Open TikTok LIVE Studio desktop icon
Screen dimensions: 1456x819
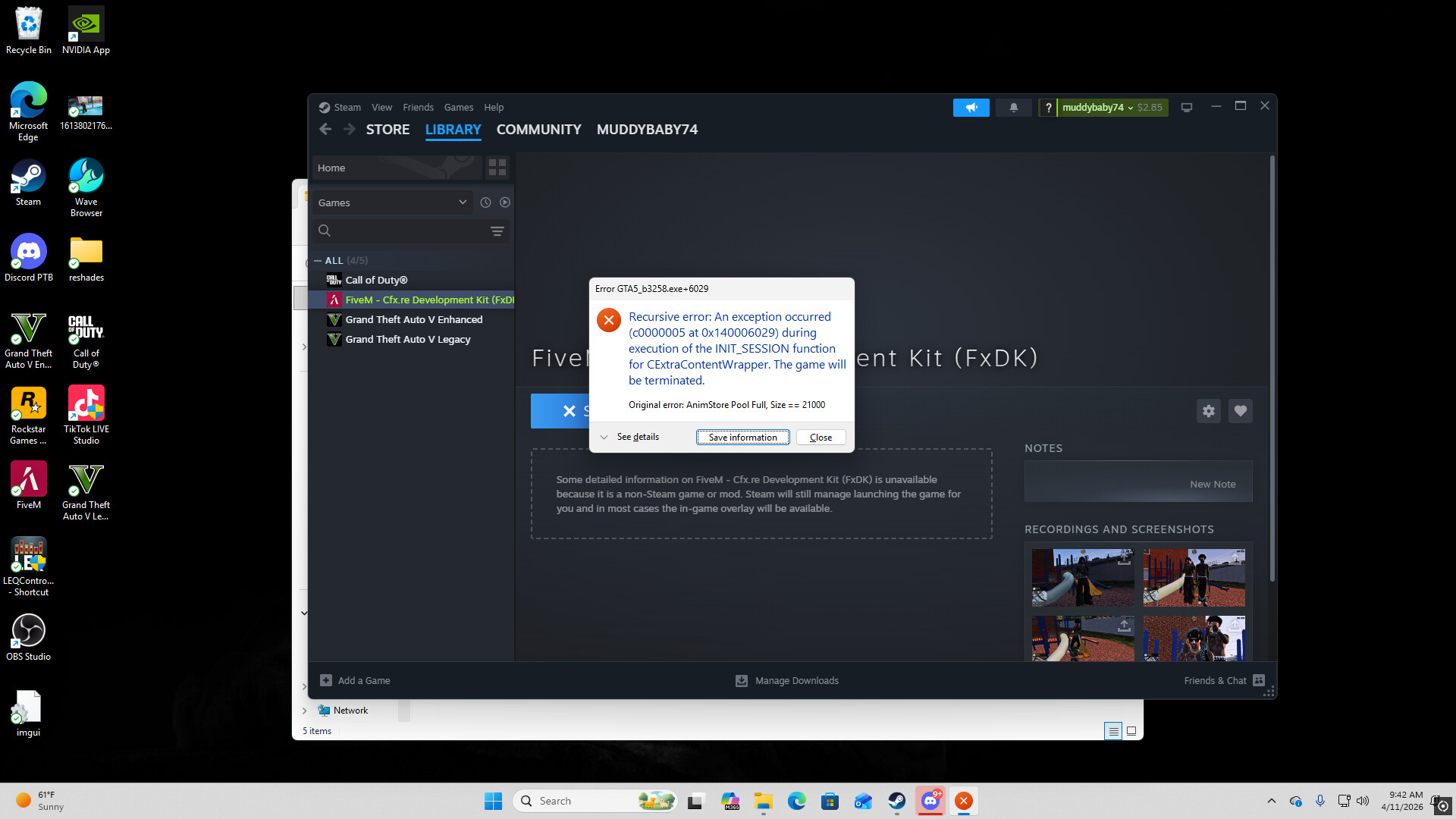coord(86,415)
